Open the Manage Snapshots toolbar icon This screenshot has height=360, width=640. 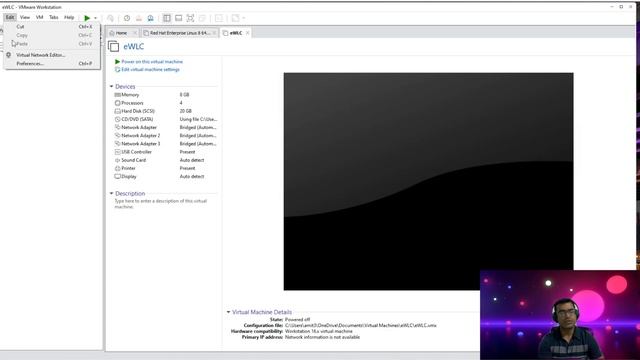(151, 18)
